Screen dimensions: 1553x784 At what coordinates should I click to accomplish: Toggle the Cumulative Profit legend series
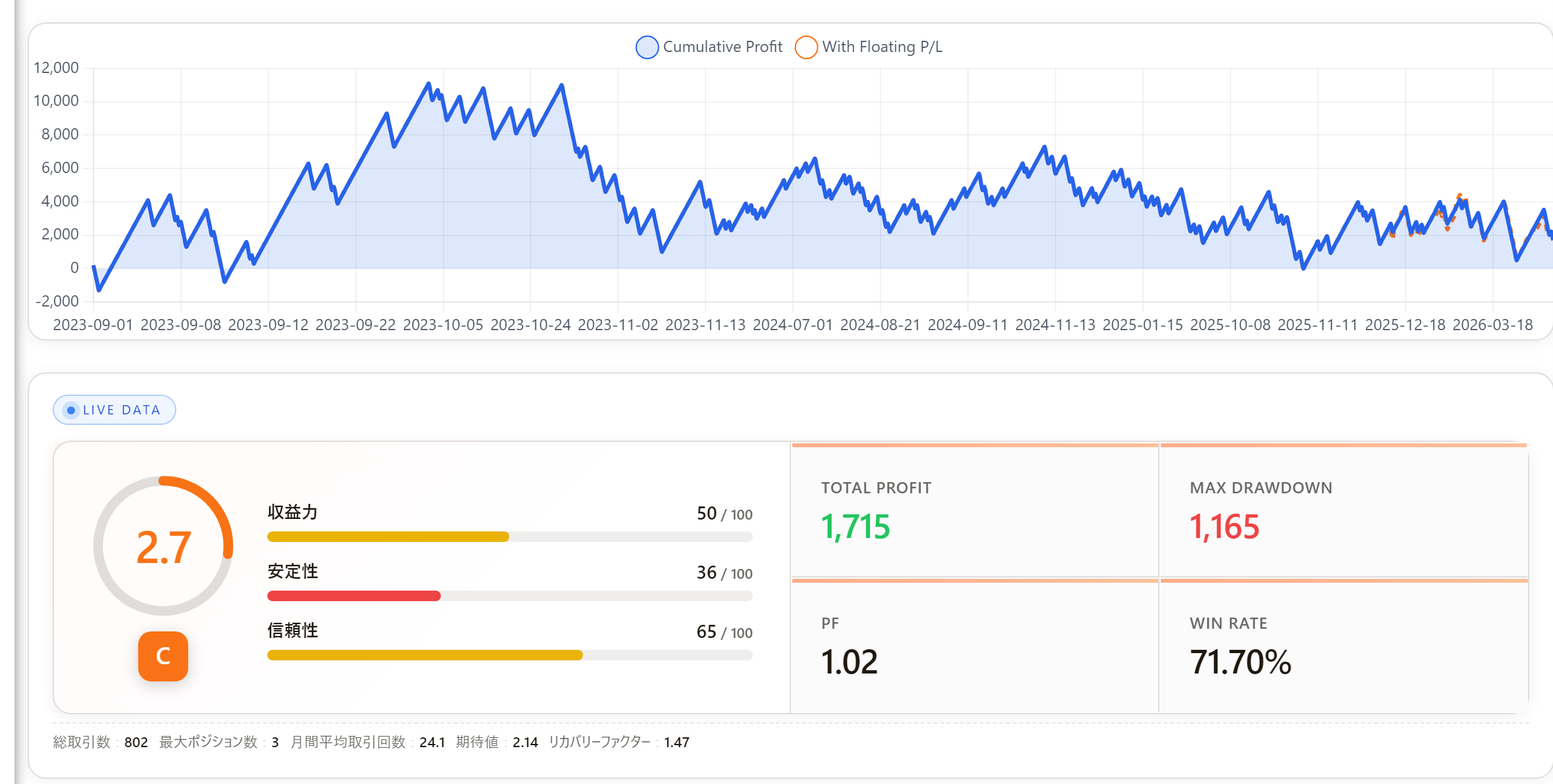709,47
